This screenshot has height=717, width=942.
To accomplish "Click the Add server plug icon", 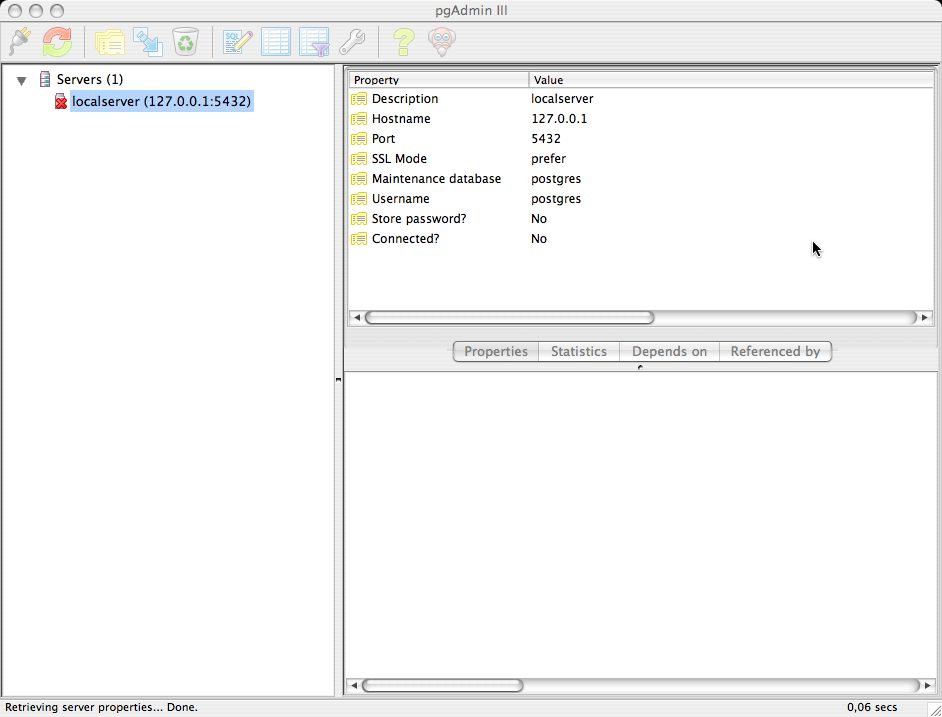I will (20, 42).
